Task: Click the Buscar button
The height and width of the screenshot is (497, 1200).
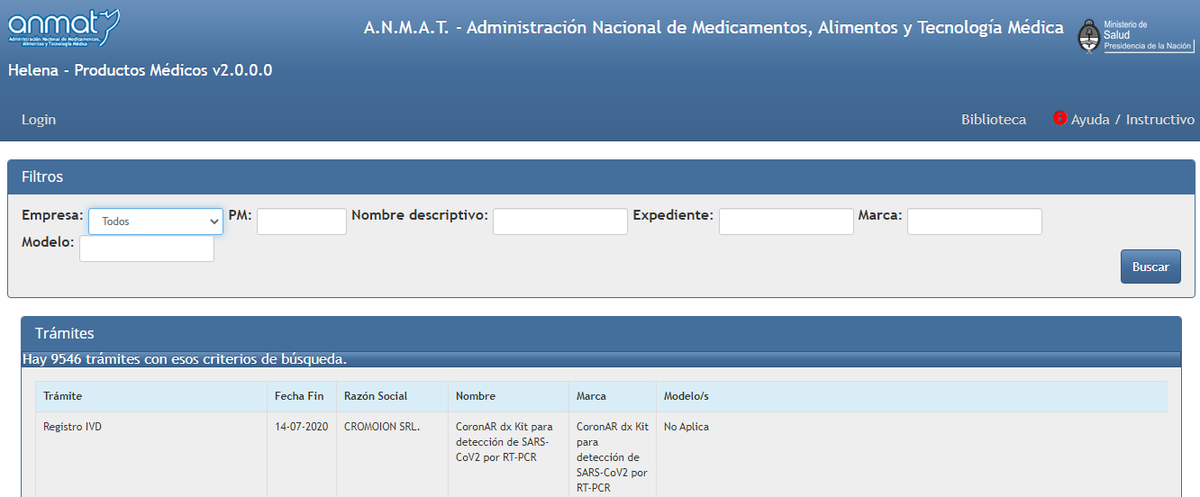Action: pyautogui.click(x=1150, y=267)
